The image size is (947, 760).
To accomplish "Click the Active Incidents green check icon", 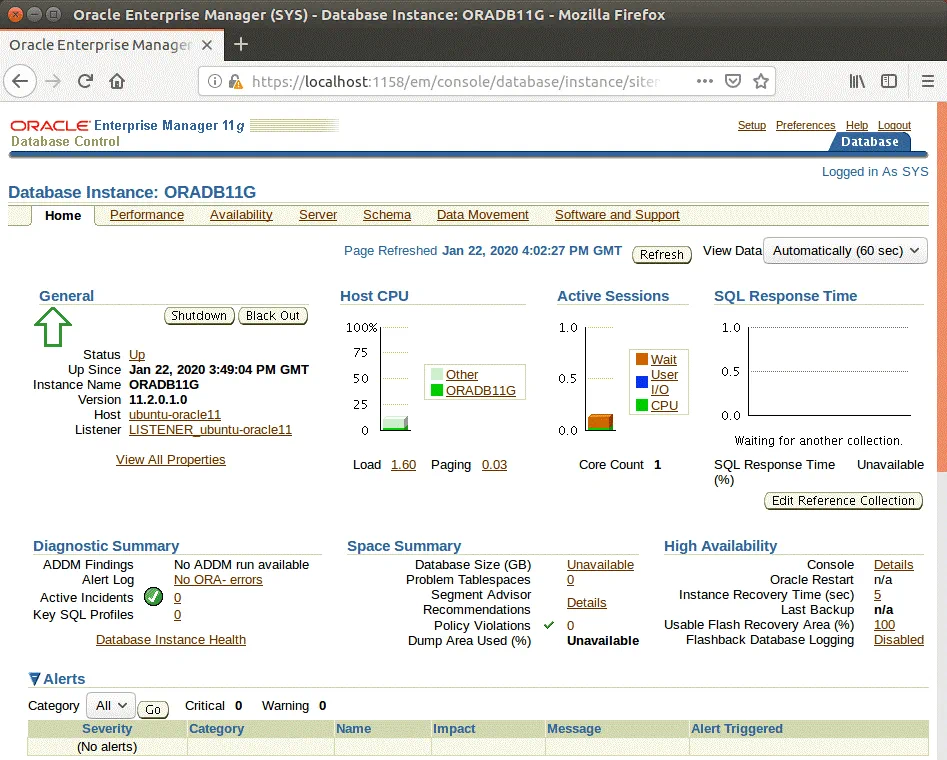I will [153, 597].
